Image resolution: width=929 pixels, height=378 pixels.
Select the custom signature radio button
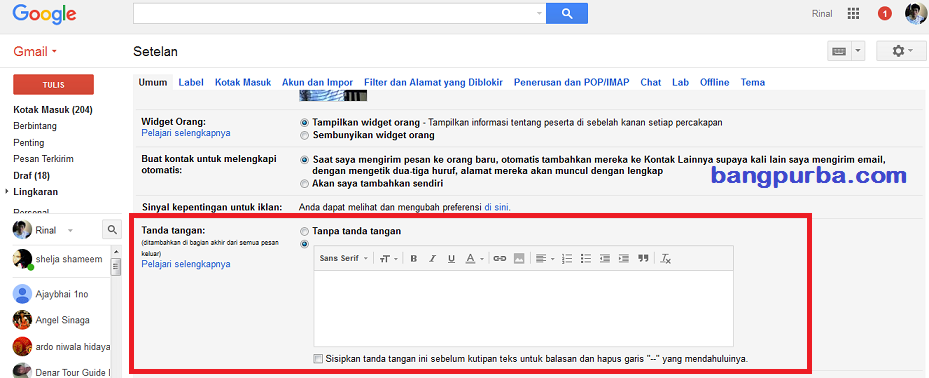tap(305, 244)
